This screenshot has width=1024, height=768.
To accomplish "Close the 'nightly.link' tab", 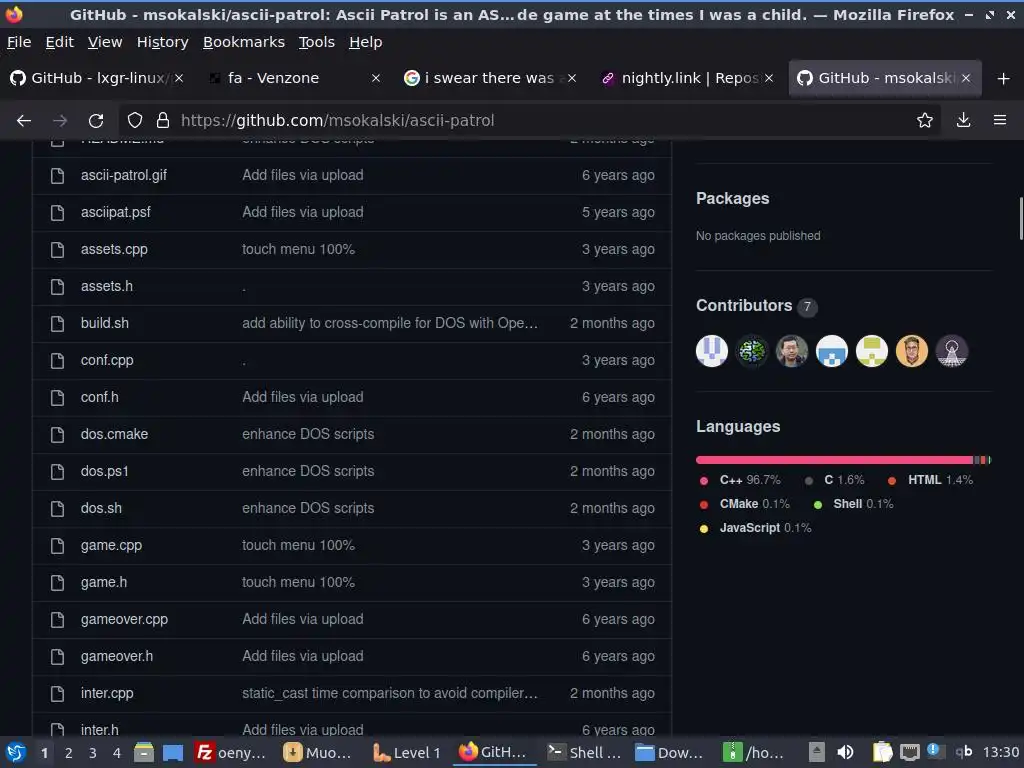I will [x=769, y=78].
